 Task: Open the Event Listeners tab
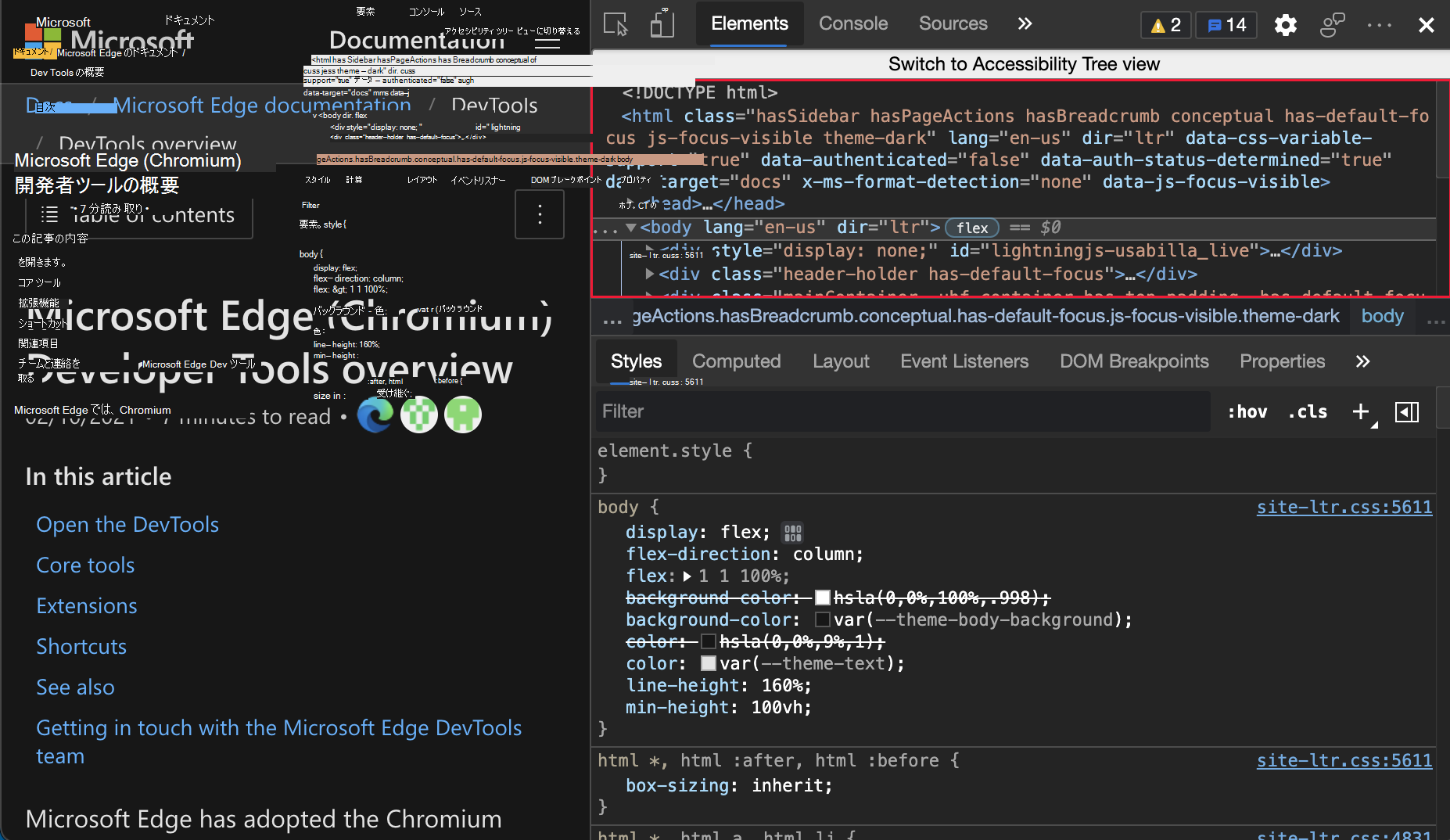coord(964,361)
